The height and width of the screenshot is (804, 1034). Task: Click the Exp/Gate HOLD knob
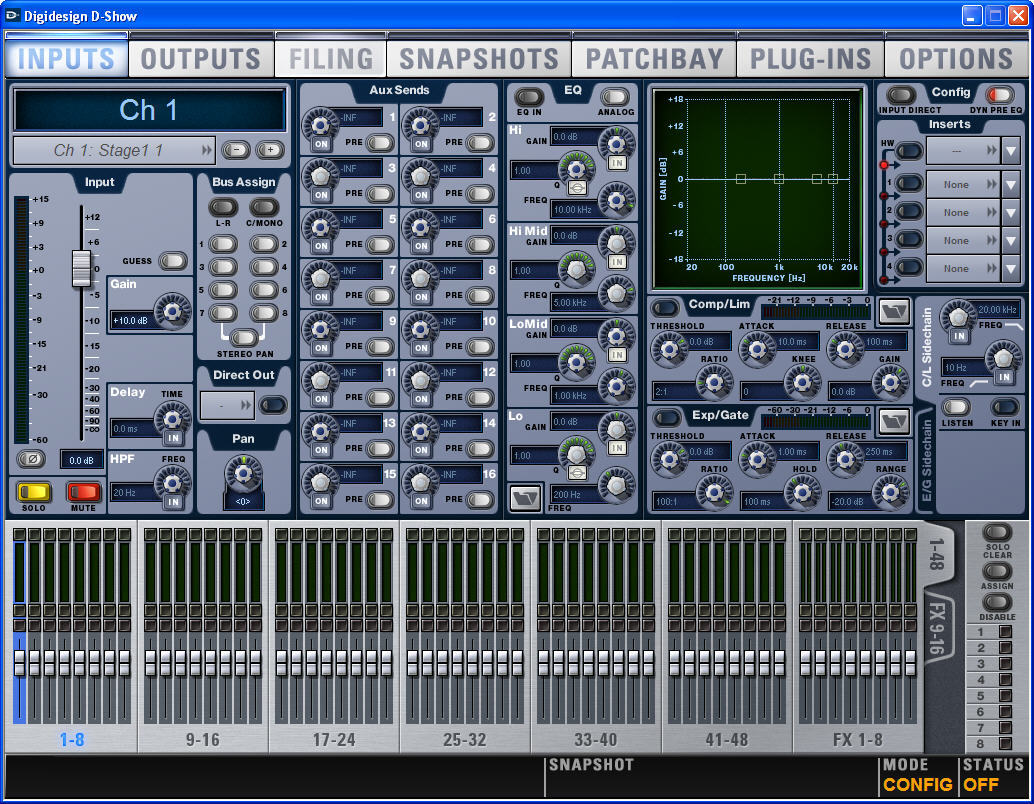point(802,491)
